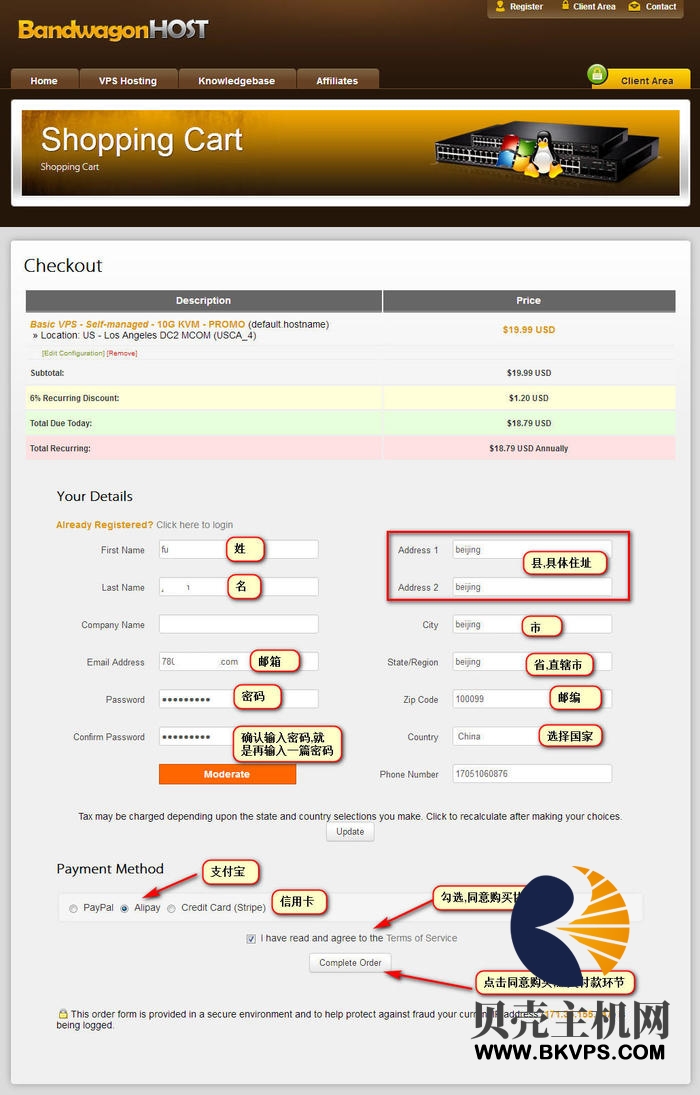Viewport: 700px width, 1095px height.
Task: Focus the Password field
Action: (x=238, y=699)
